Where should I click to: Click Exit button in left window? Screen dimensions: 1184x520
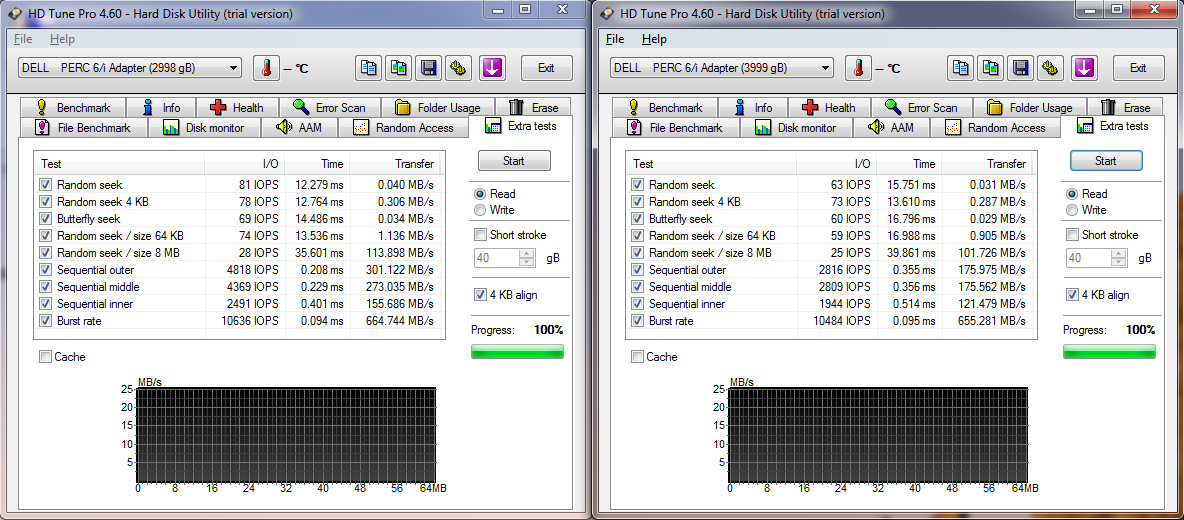(546, 68)
